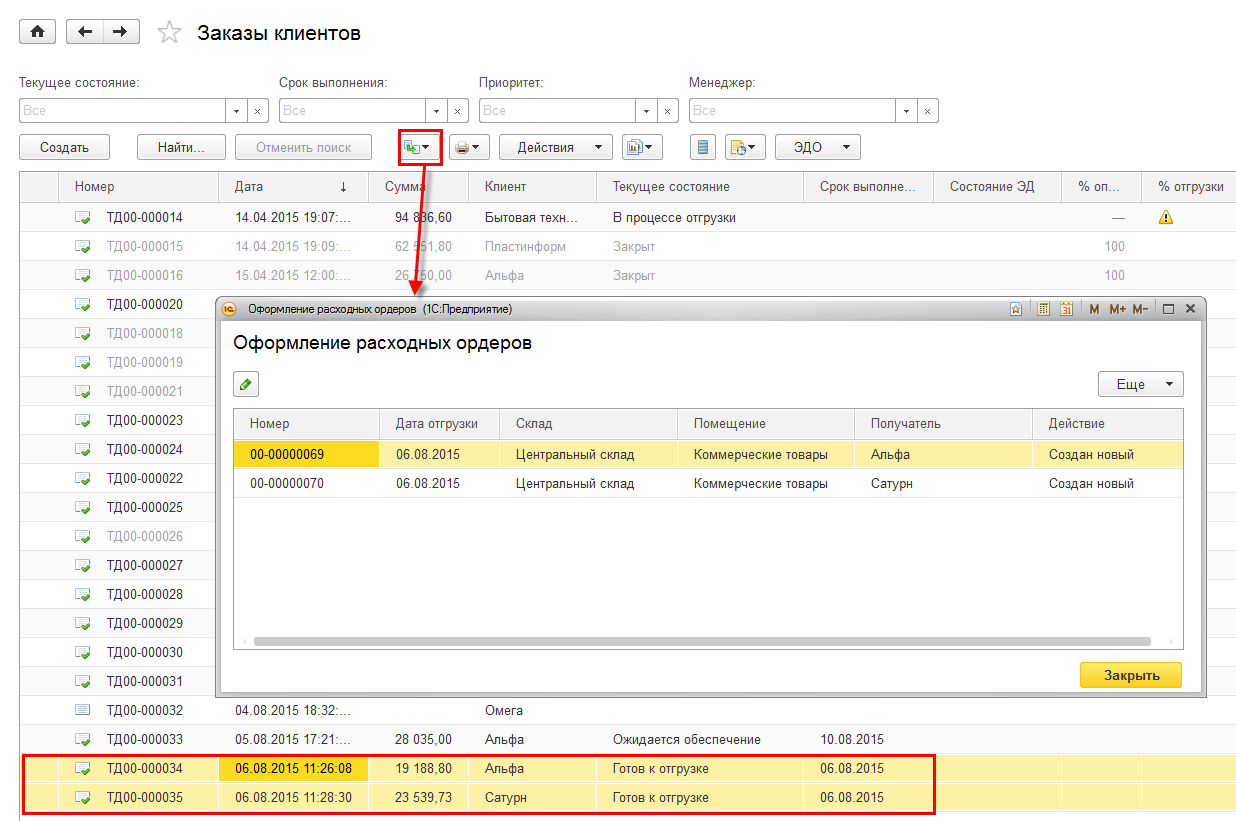The height and width of the screenshot is (821, 1236).
Task: Open the Еще menu in dialog
Action: coord(1141,384)
